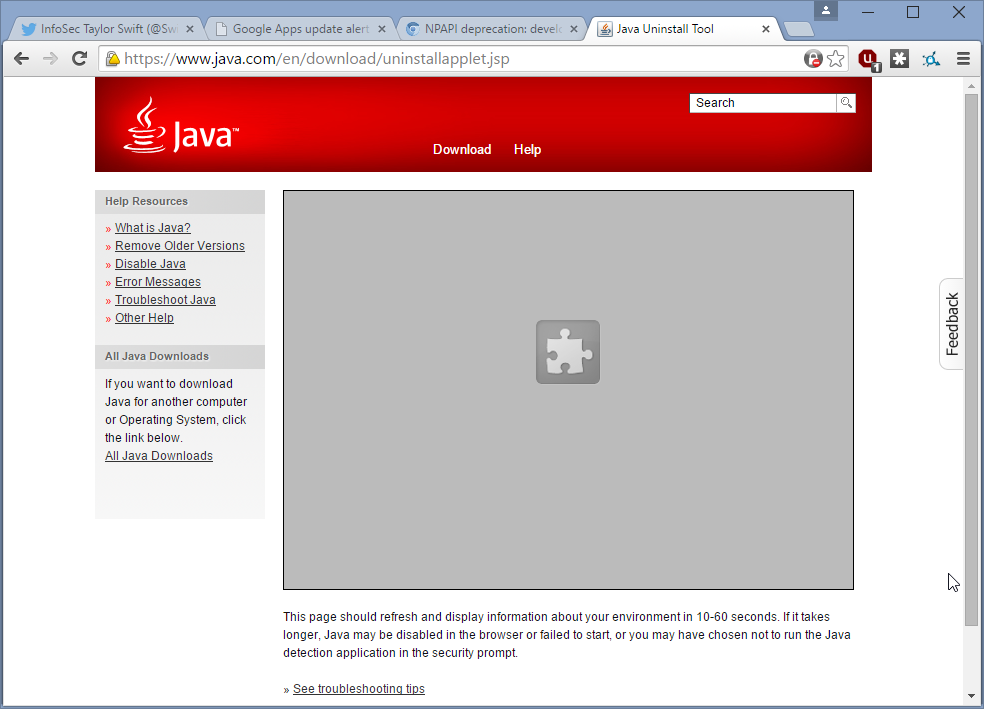Screen dimensions: 984x709
Task: Close the Java Uninstall Tool tab
Action: [x=766, y=29]
